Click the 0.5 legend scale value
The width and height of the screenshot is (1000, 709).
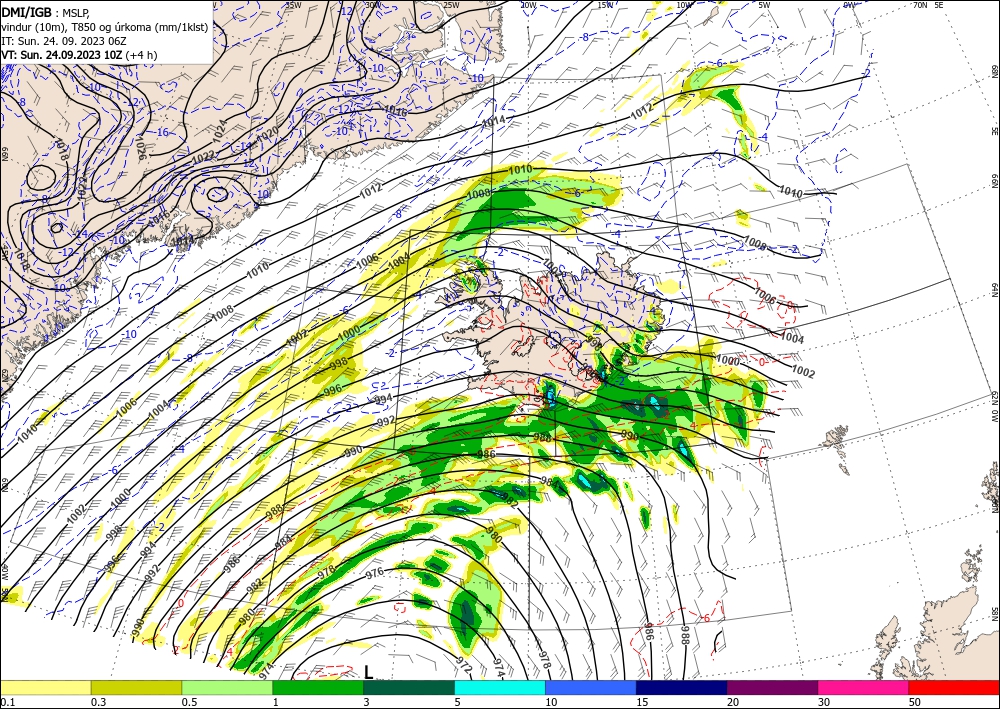click(x=189, y=702)
